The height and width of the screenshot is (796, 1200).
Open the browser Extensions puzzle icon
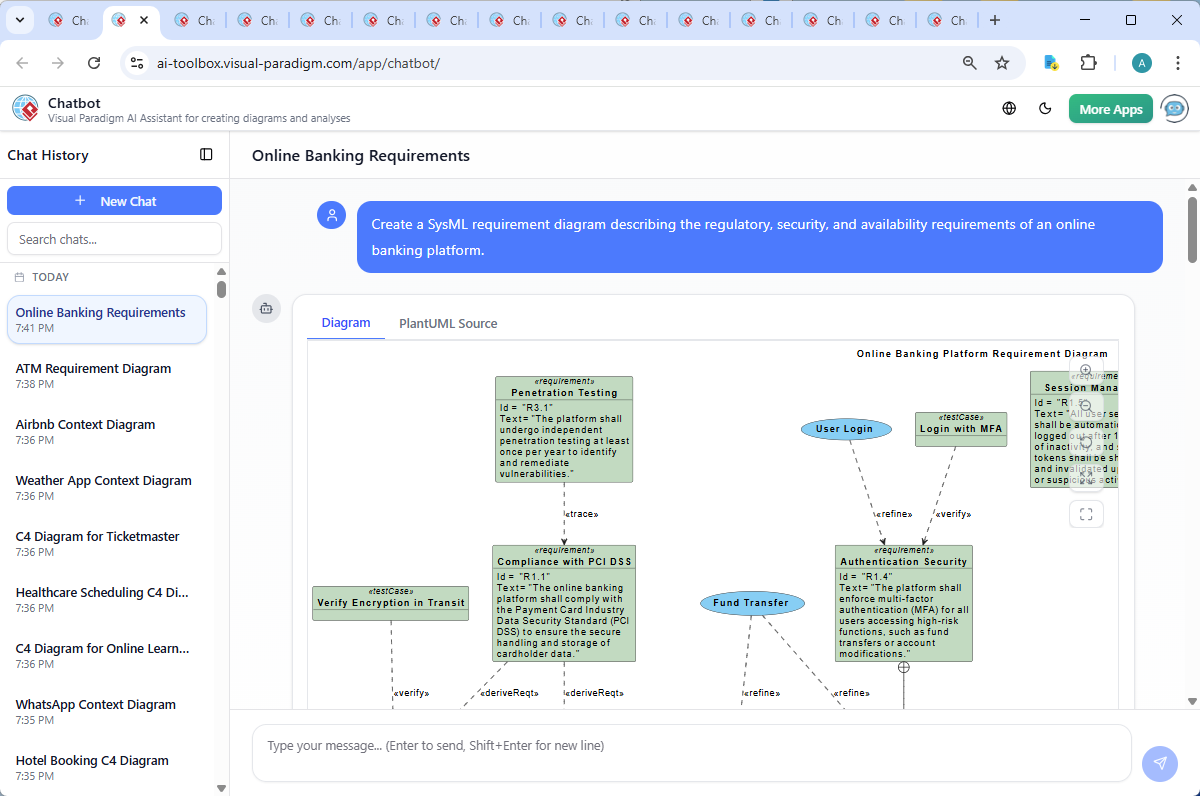click(x=1088, y=62)
